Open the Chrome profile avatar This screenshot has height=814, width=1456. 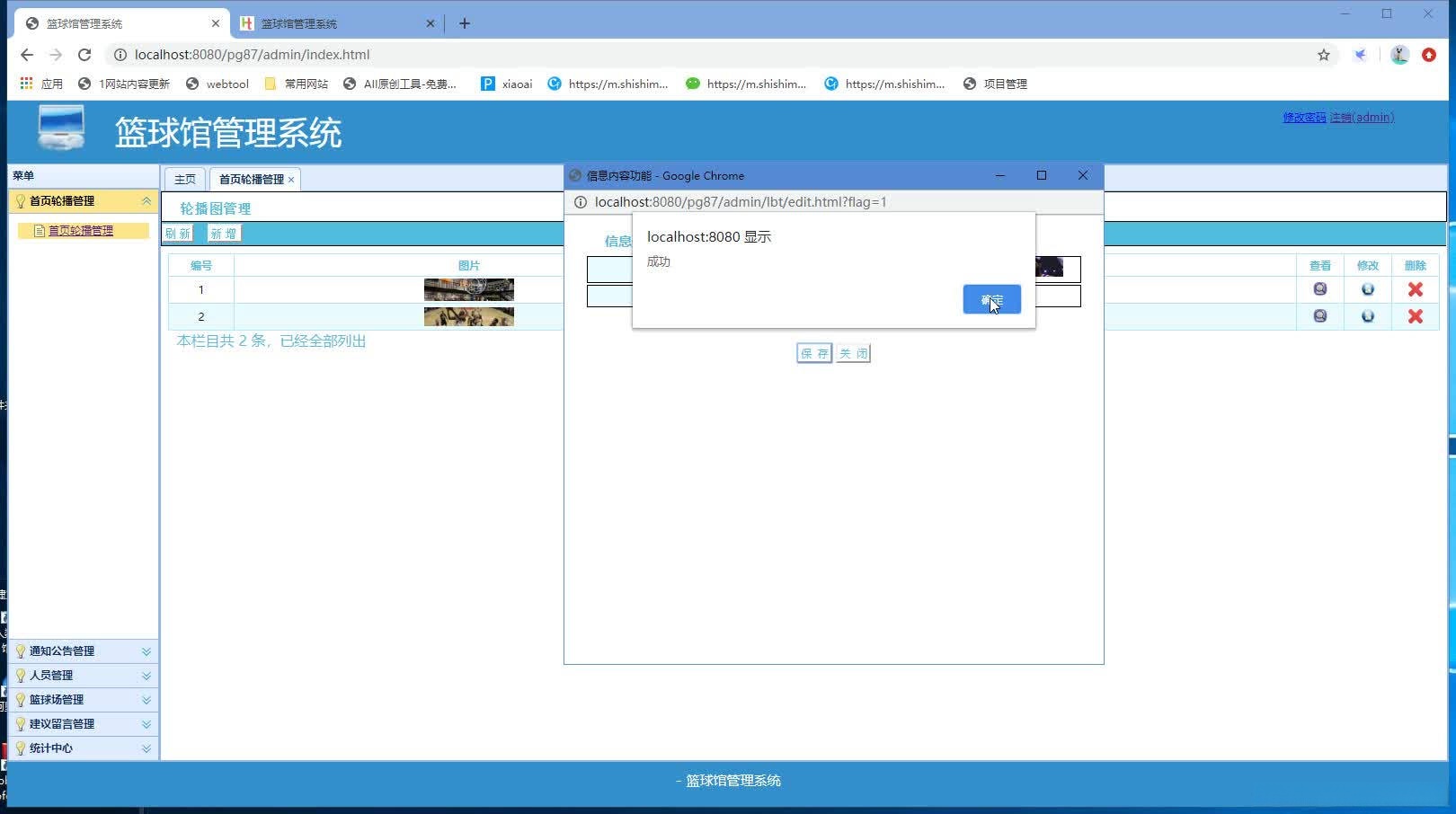[x=1398, y=55]
